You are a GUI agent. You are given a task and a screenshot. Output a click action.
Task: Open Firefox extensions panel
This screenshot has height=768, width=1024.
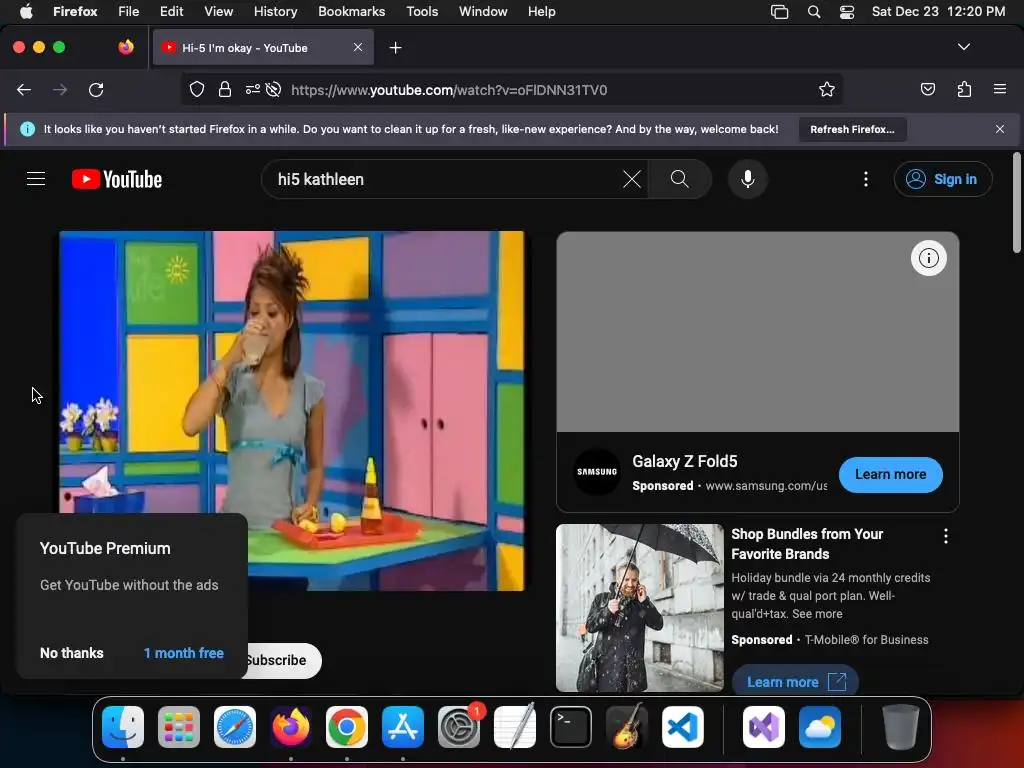click(964, 89)
